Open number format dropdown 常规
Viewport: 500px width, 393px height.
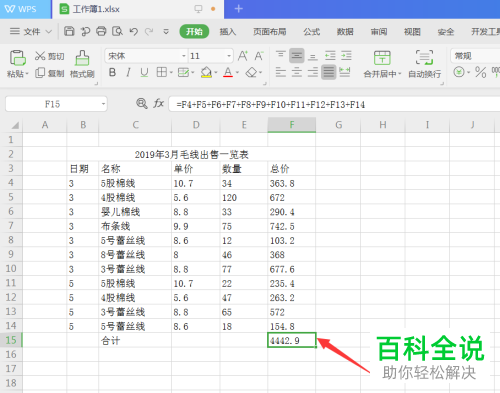click(x=475, y=56)
